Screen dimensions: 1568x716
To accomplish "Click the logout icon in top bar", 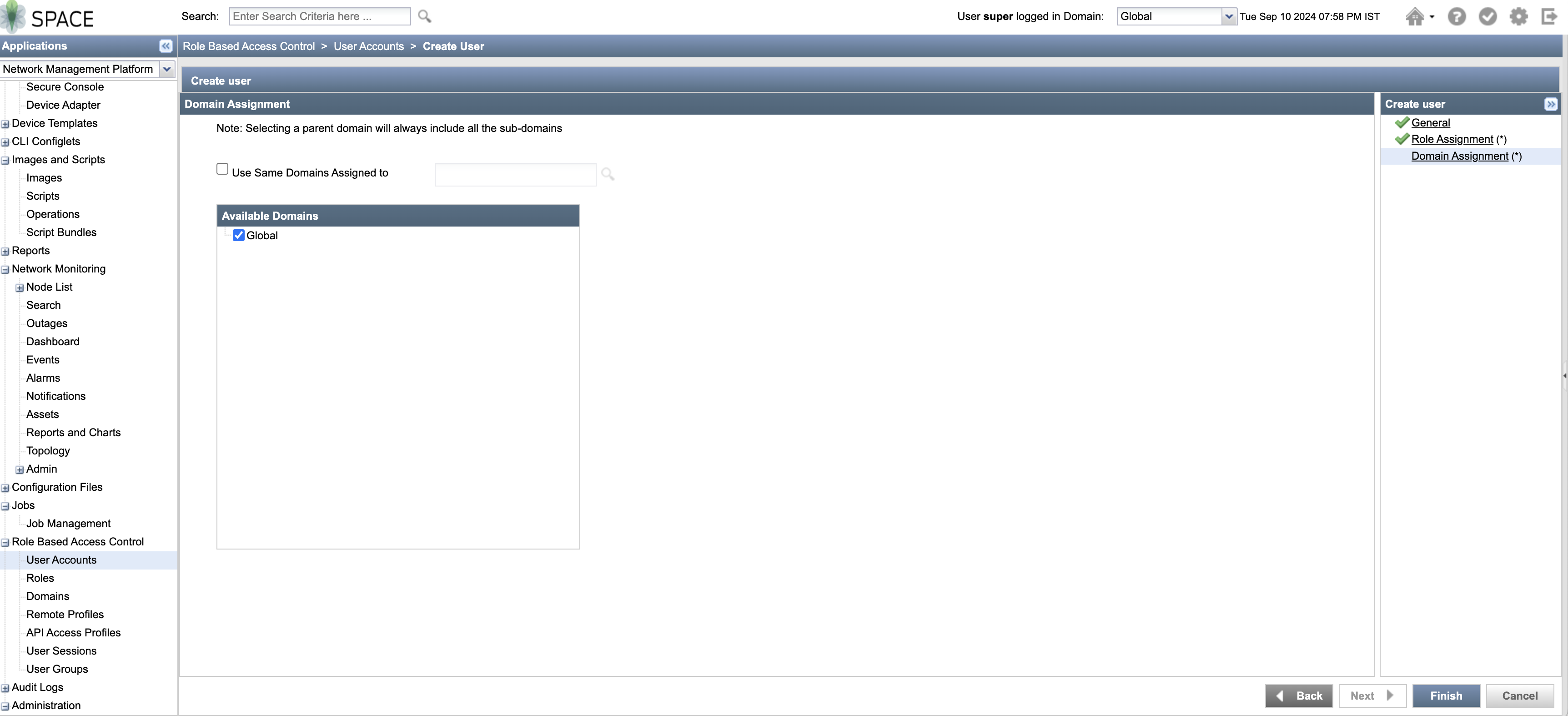I will point(1548,16).
